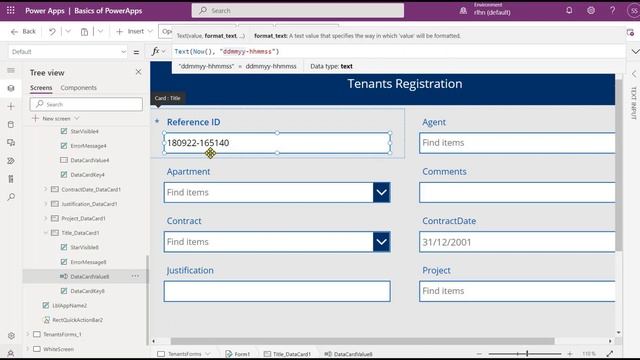This screenshot has height=360, width=640.
Task: Click the ContractDate field 31/12/2001
Action: 517,242
